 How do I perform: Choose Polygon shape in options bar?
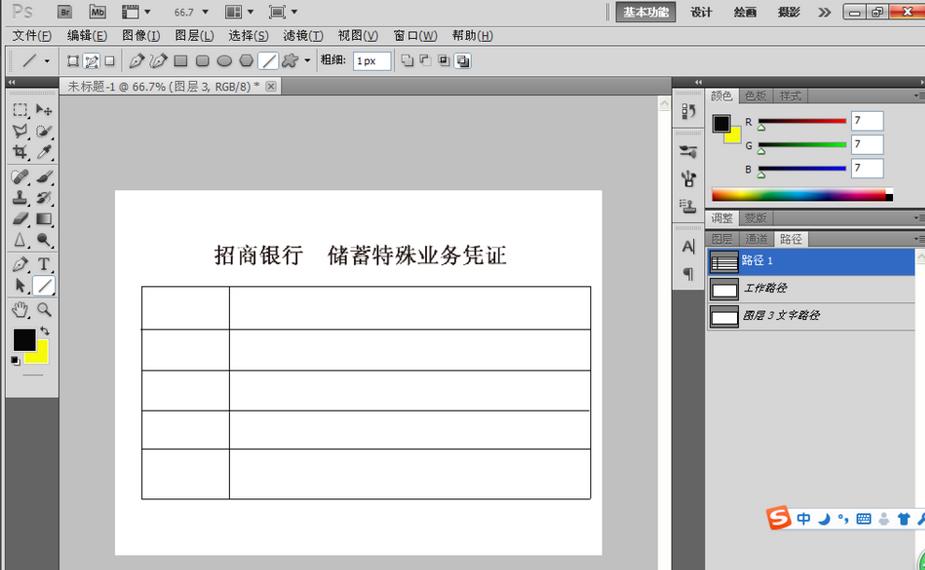(247, 61)
